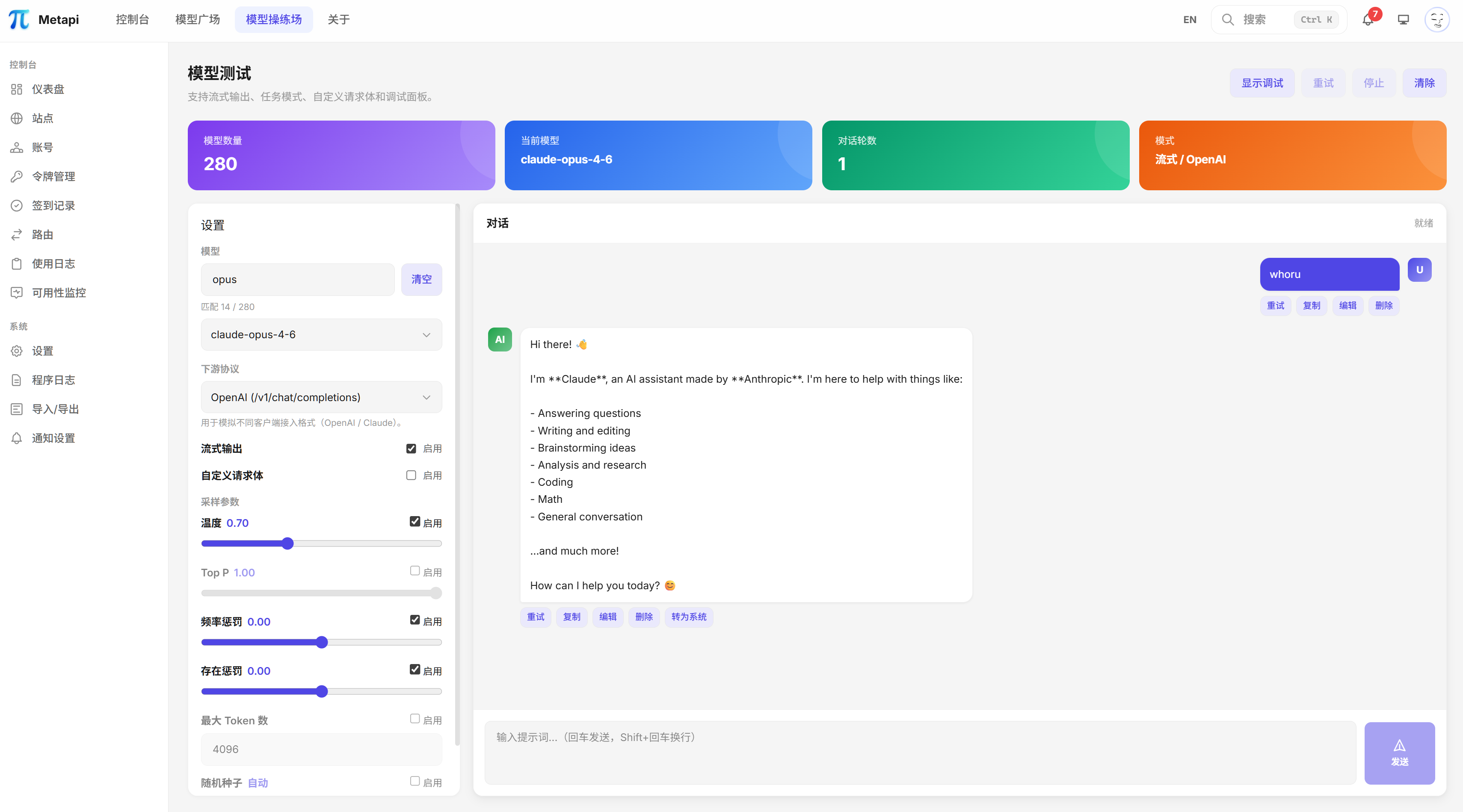The width and height of the screenshot is (1463, 812).
Task: Switch to the 模型广场 tab
Action: tap(197, 20)
